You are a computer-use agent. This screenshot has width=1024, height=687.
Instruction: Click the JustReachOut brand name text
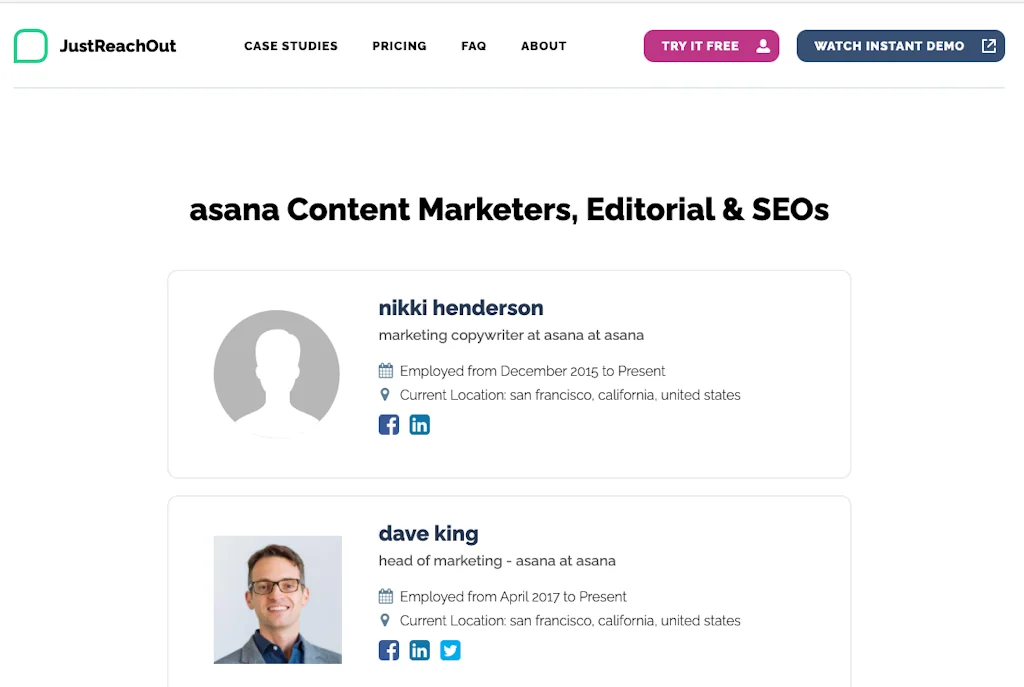point(118,46)
